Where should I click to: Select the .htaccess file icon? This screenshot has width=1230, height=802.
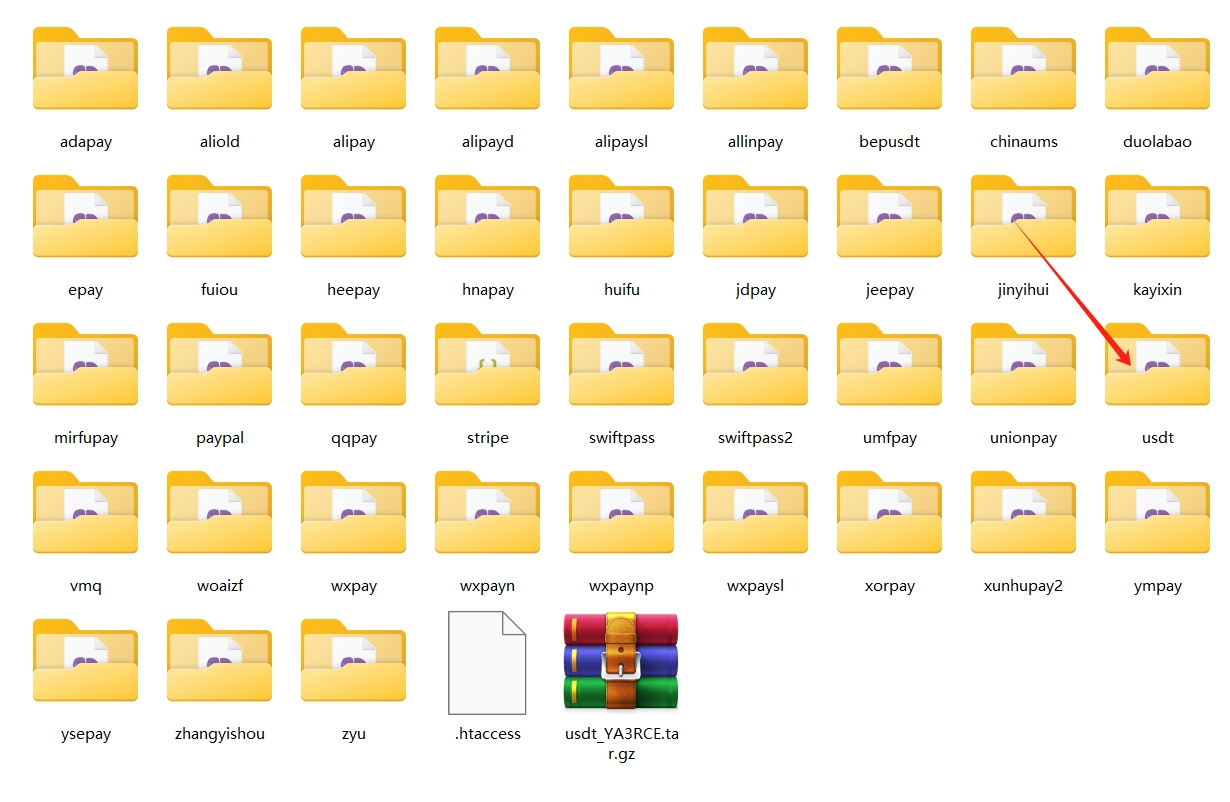pos(487,664)
